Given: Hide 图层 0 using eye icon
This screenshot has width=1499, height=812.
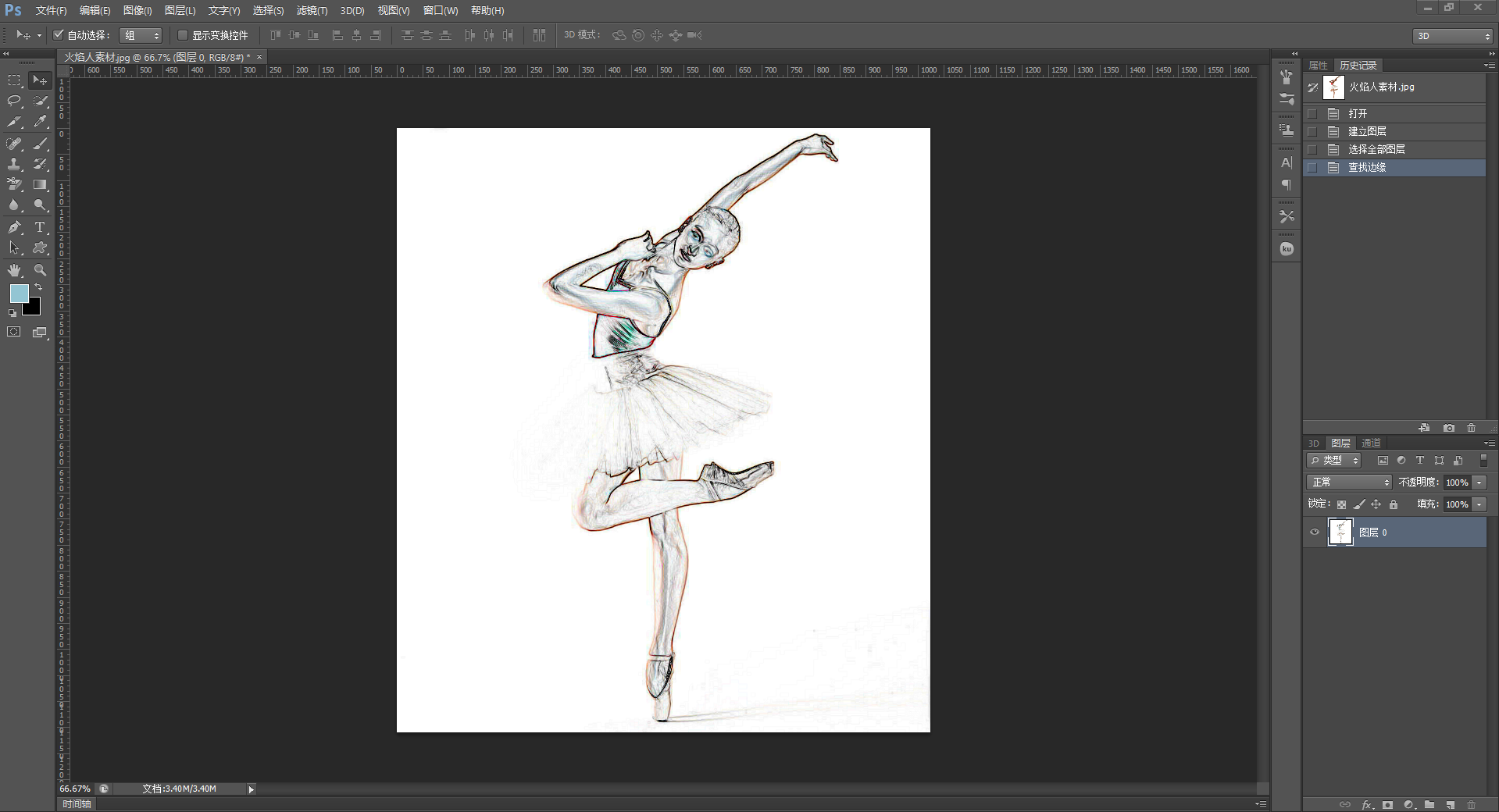Looking at the screenshot, I should click(1315, 532).
